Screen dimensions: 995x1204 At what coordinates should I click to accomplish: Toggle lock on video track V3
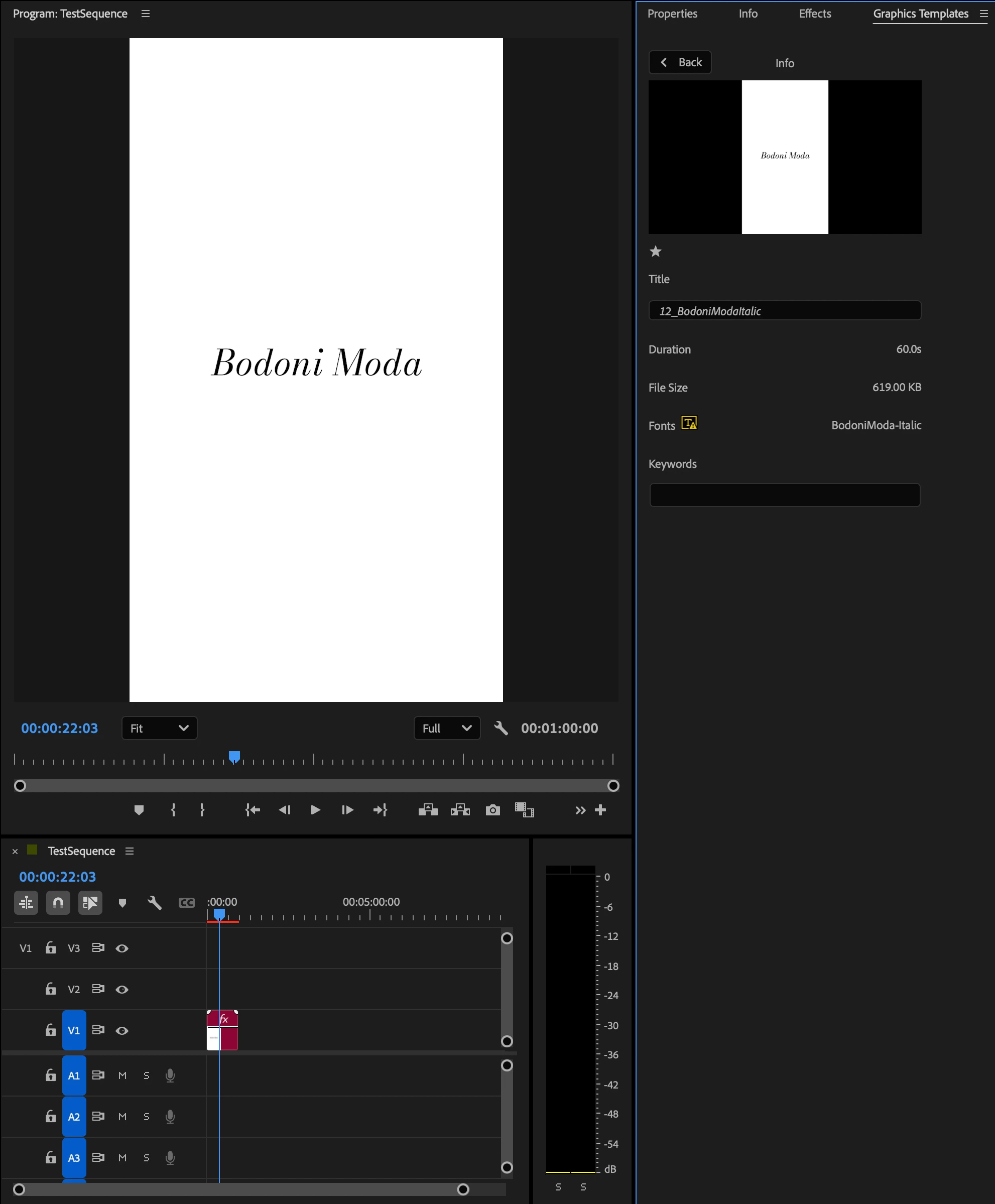point(50,948)
